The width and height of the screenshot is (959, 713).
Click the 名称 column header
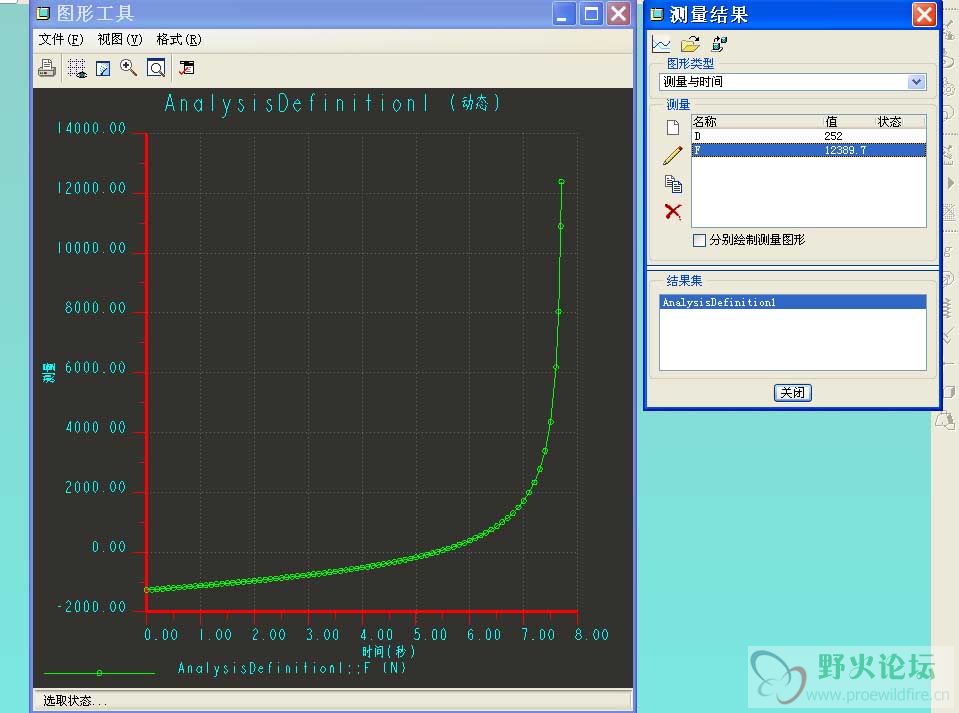coord(705,122)
